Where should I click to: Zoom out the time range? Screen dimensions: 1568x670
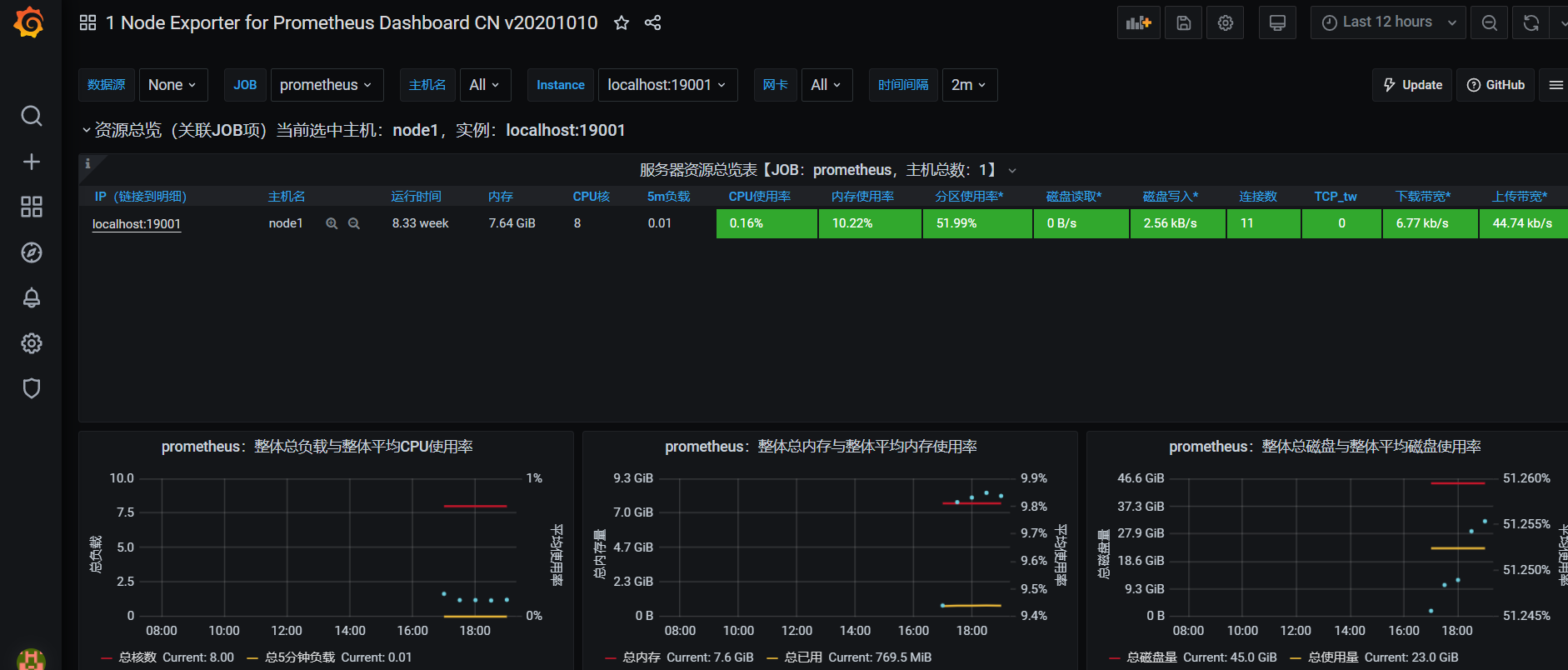tap(1490, 22)
